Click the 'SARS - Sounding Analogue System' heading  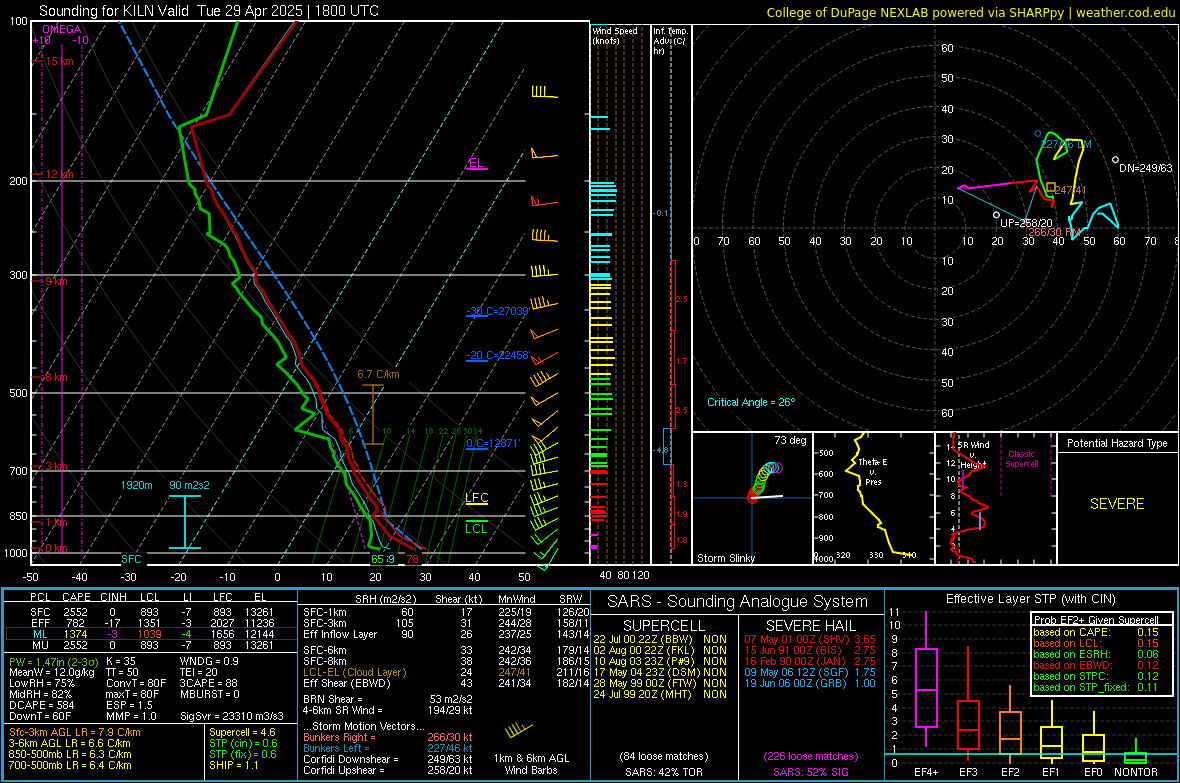click(x=738, y=602)
